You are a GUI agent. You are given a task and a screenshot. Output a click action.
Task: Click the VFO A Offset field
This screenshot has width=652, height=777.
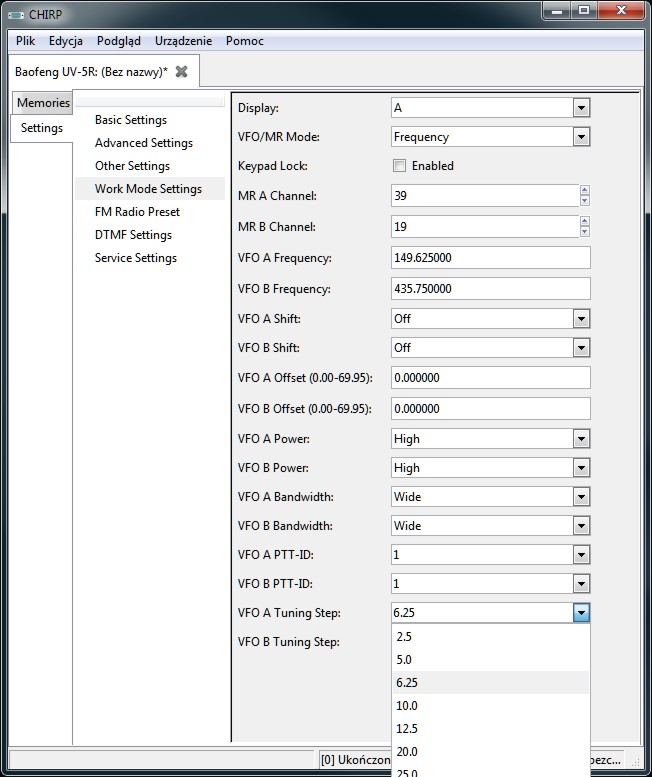(x=490, y=378)
